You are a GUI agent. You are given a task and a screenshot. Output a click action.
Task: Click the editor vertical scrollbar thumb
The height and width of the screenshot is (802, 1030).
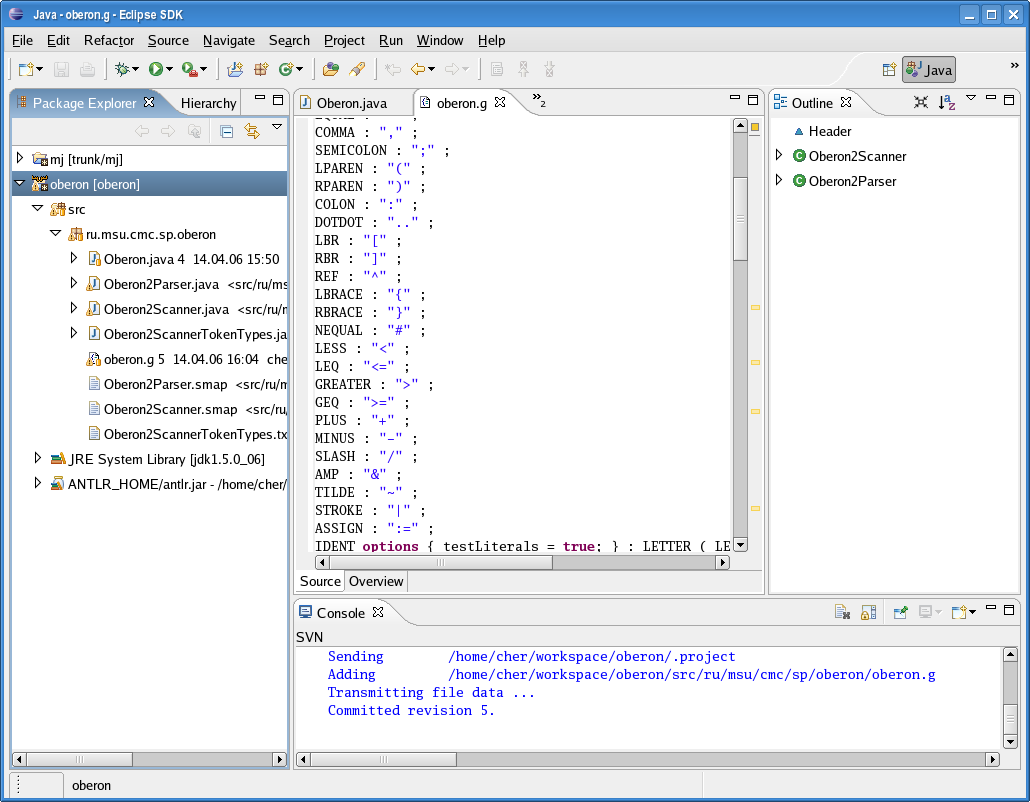coord(740,219)
